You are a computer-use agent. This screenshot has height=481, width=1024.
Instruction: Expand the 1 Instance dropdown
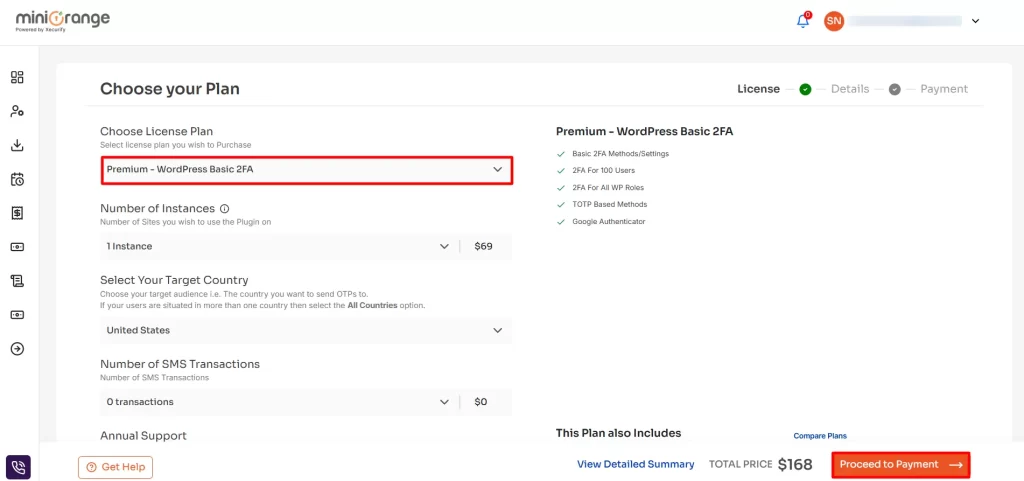278,246
